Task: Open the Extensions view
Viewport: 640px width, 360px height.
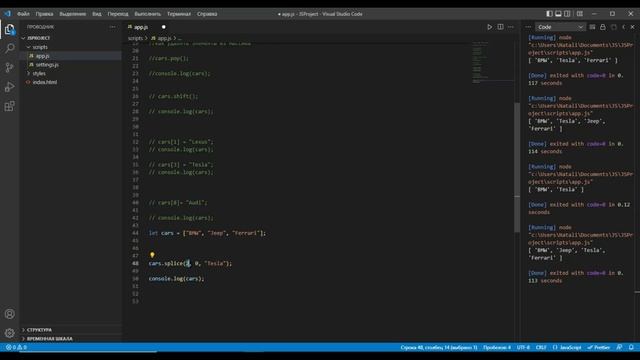Action: tap(9, 106)
